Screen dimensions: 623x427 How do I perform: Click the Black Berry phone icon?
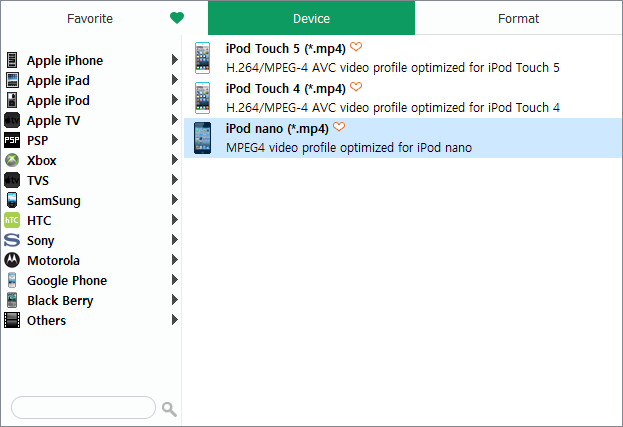(x=12, y=300)
